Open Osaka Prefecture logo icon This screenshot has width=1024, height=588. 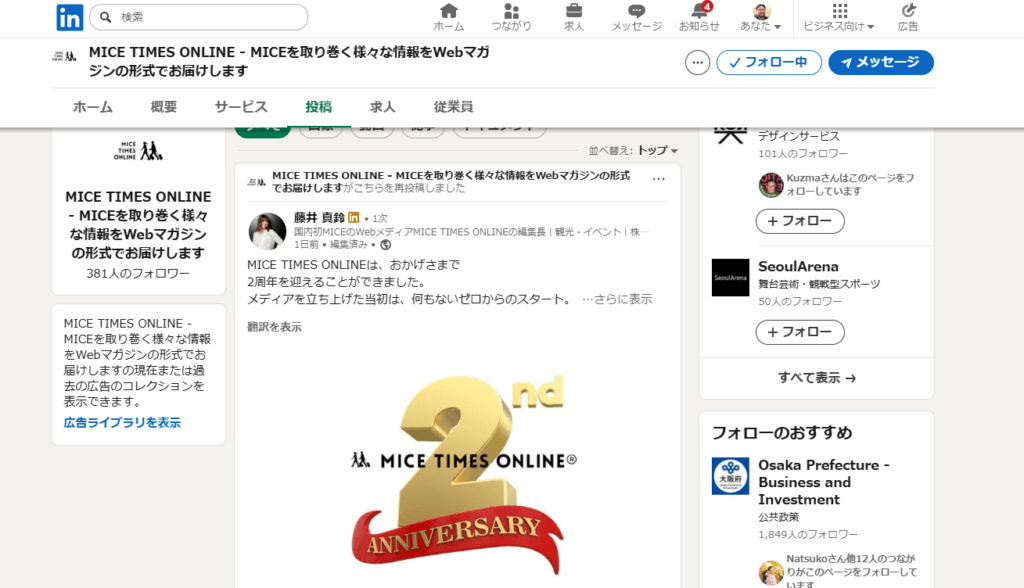pos(730,476)
